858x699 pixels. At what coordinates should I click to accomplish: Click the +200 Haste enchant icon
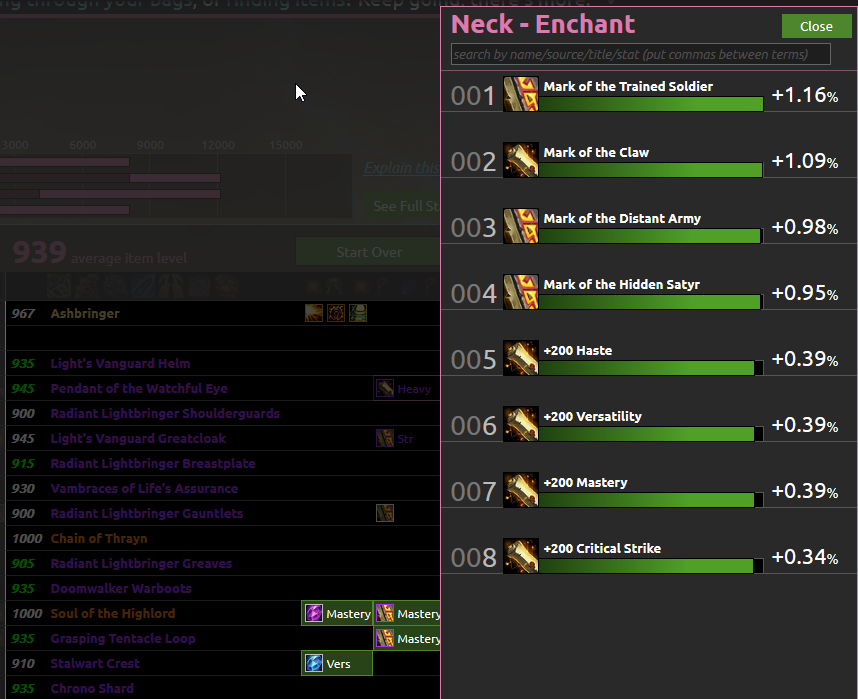[x=520, y=358]
